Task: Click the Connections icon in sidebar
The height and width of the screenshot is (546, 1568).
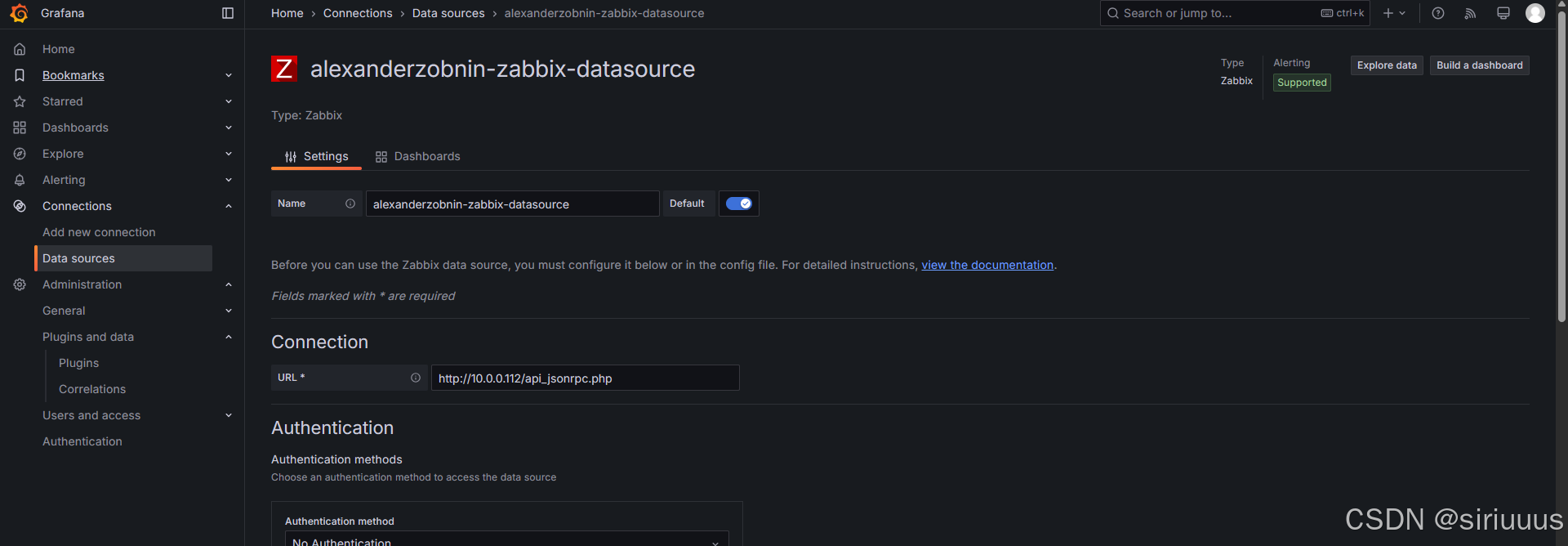Action: click(20, 206)
